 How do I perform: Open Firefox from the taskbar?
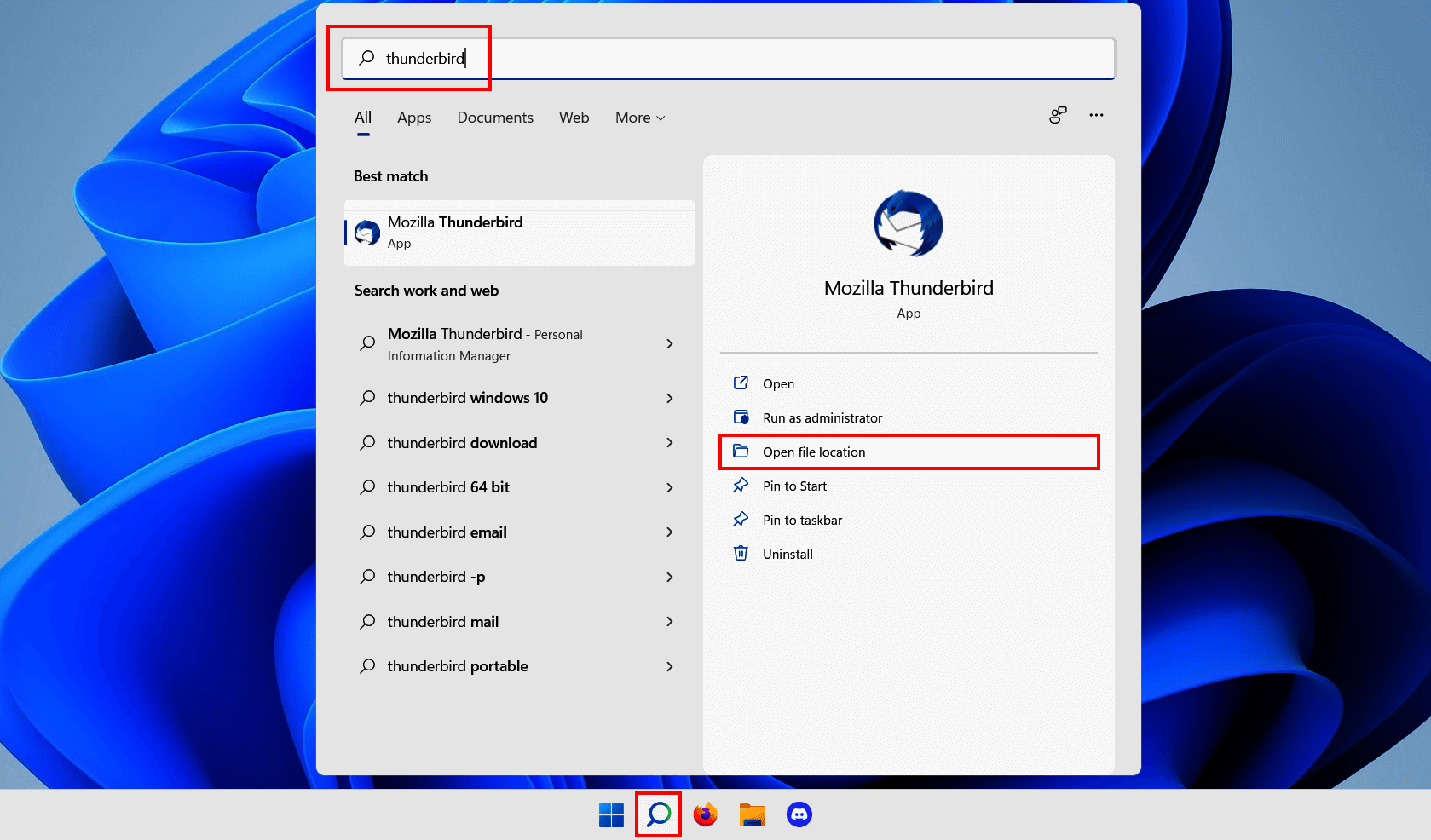point(705,814)
